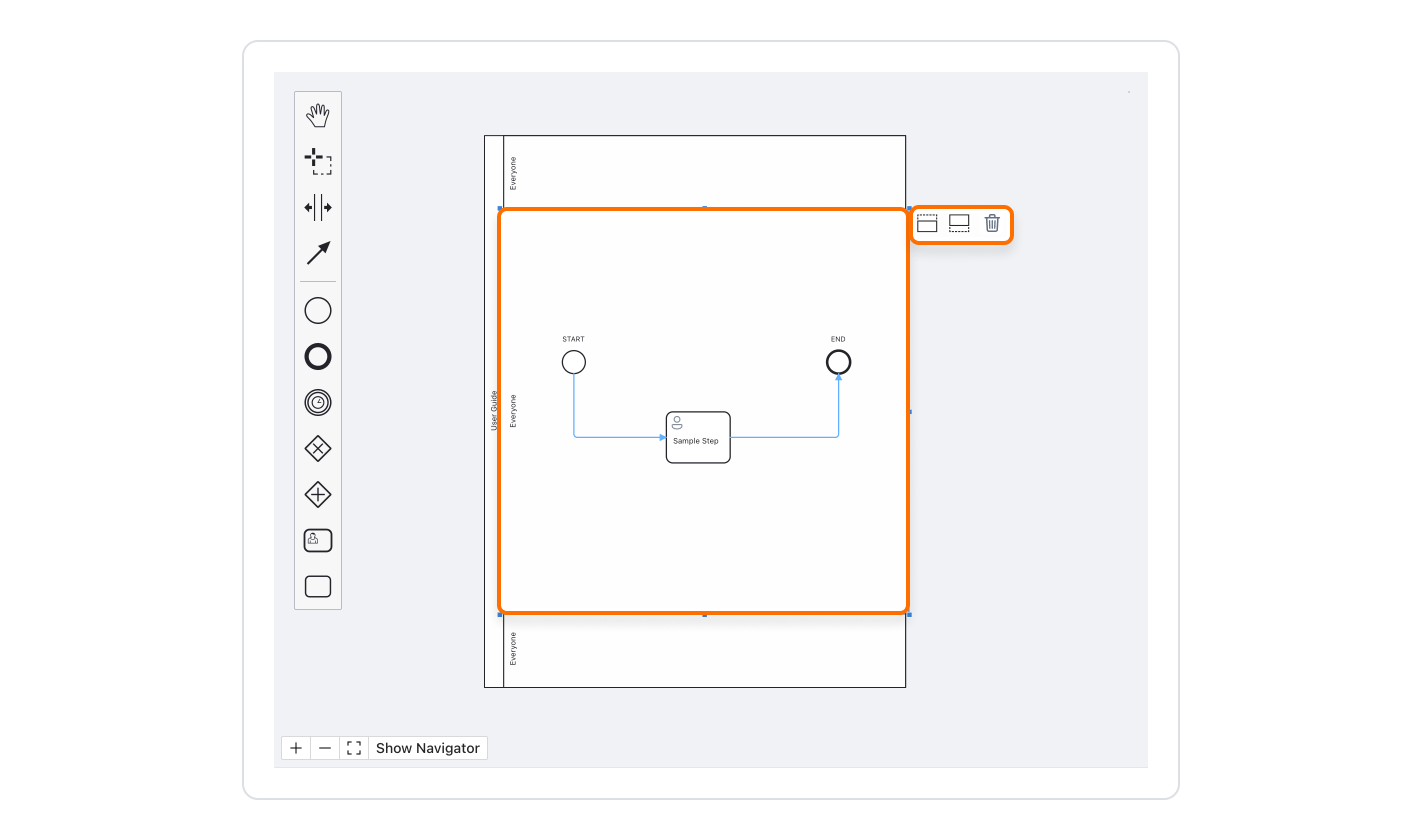1422x840 pixels.
Task: Select the bottom Everyone lane label
Action: [x=514, y=649]
